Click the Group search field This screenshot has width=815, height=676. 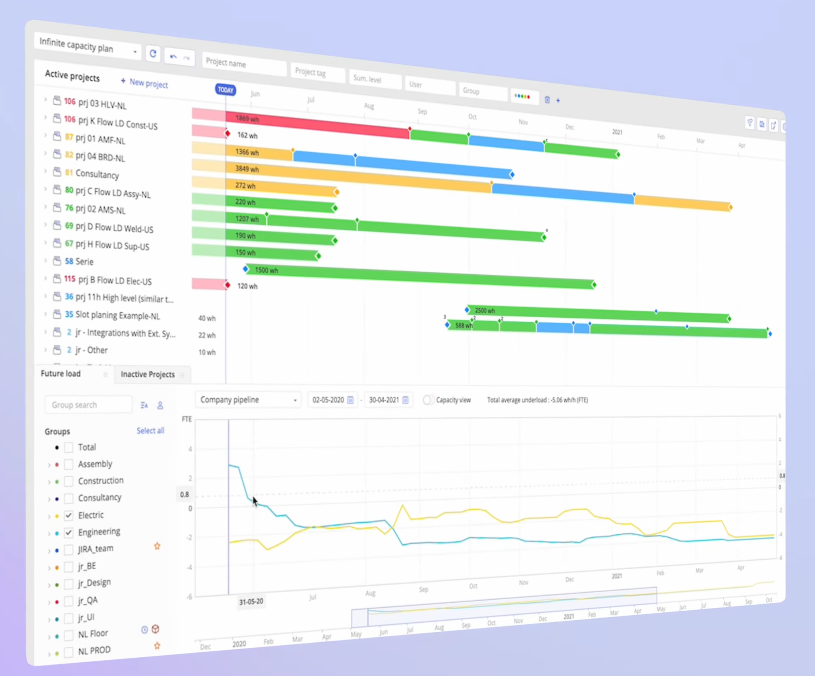click(x=88, y=405)
